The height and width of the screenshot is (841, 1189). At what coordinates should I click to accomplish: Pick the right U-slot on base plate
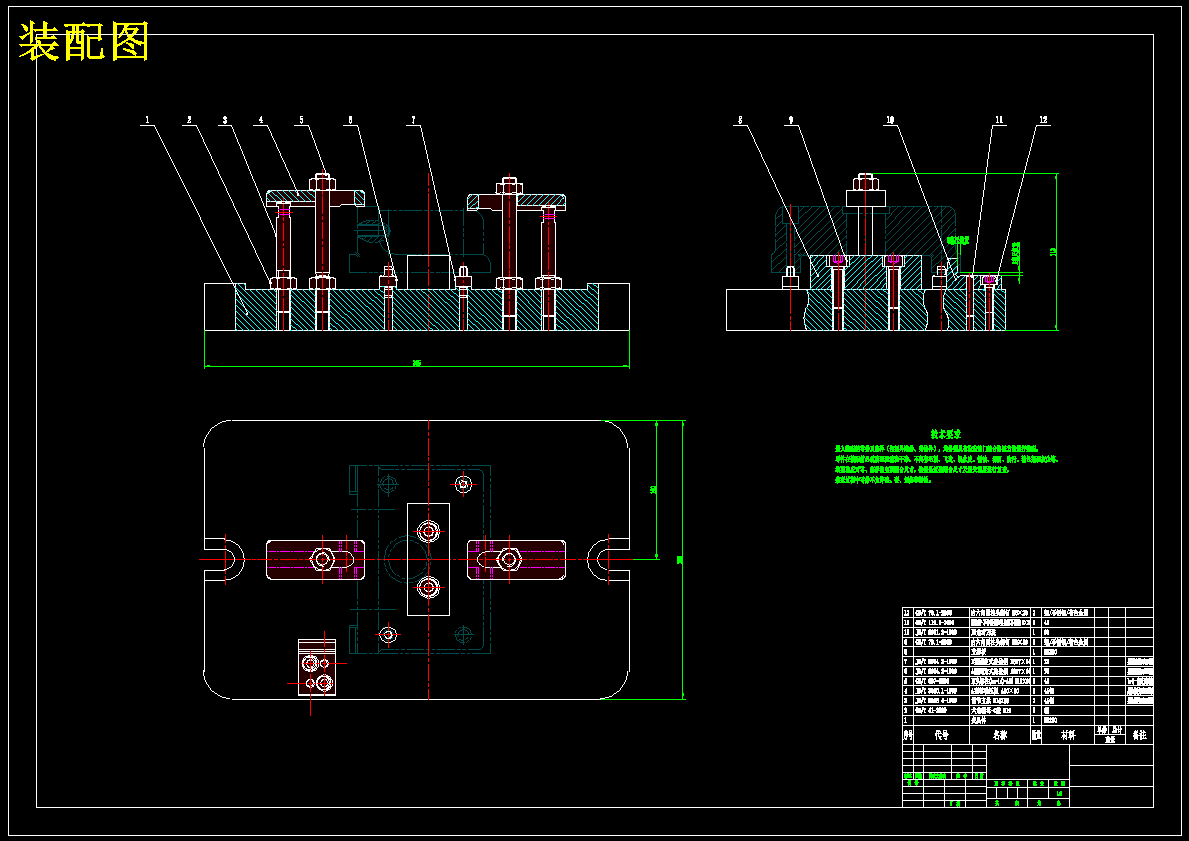pos(608,560)
